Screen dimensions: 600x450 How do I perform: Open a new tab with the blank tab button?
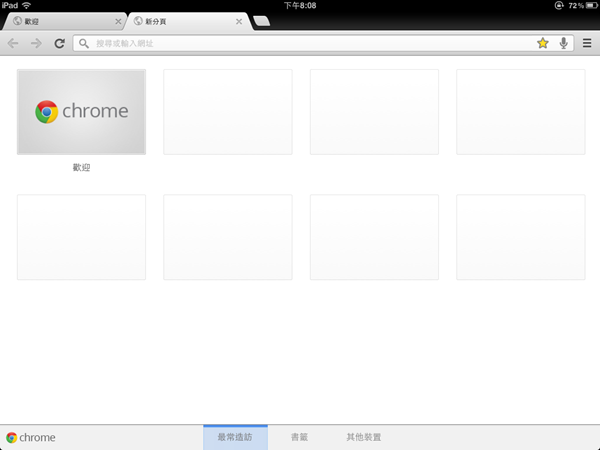click(262, 21)
